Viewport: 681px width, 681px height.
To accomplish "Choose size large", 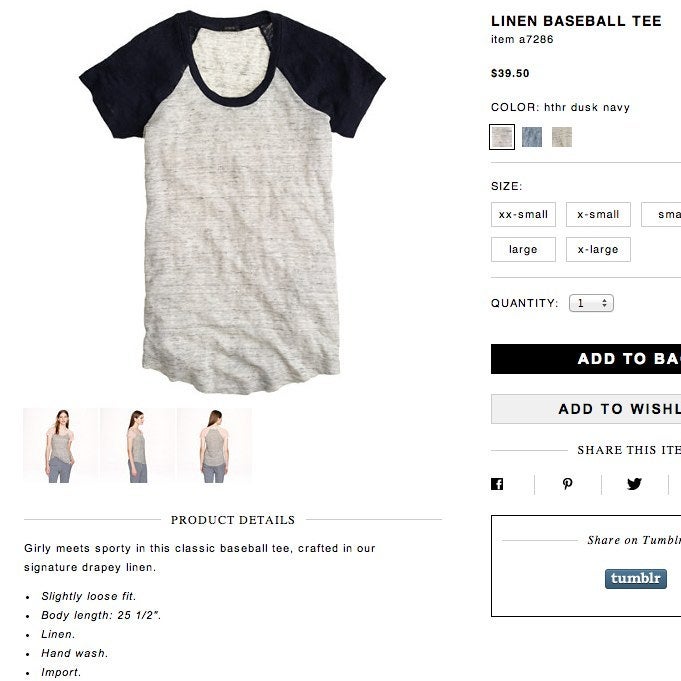I will (x=523, y=250).
